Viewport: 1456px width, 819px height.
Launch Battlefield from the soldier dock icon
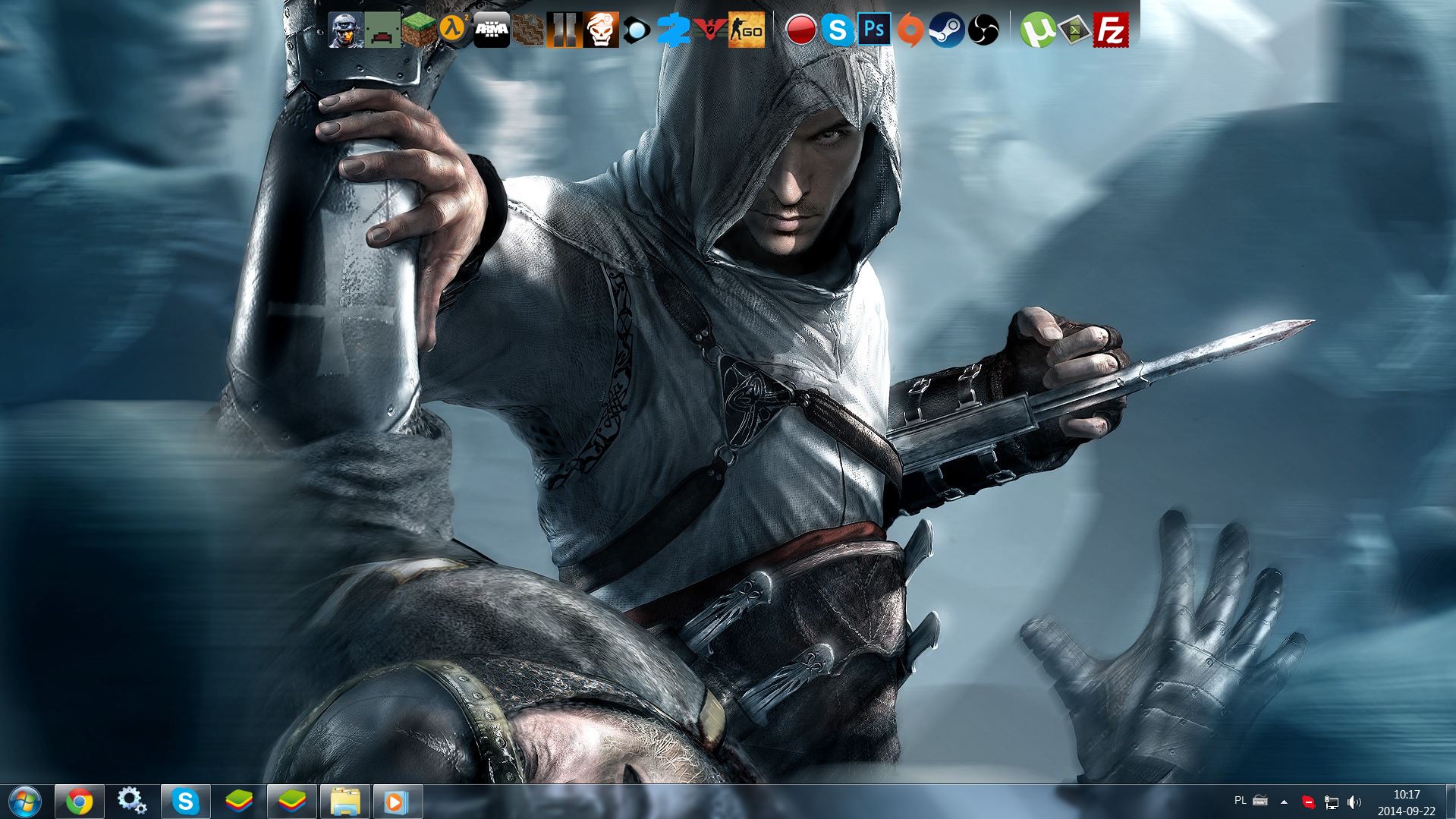(x=346, y=30)
